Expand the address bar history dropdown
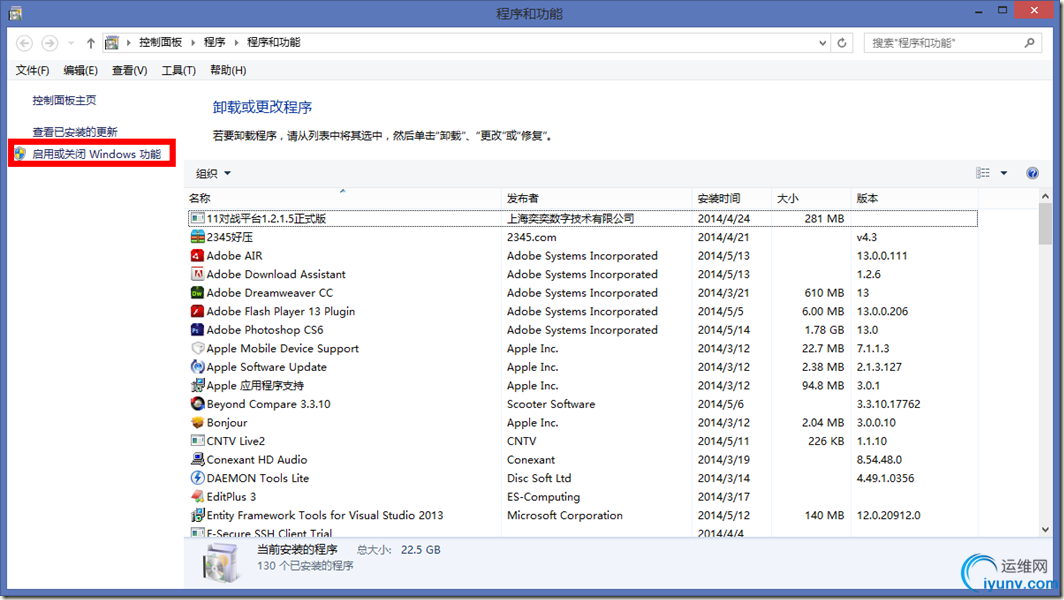This screenshot has height=600, width=1064. click(822, 43)
